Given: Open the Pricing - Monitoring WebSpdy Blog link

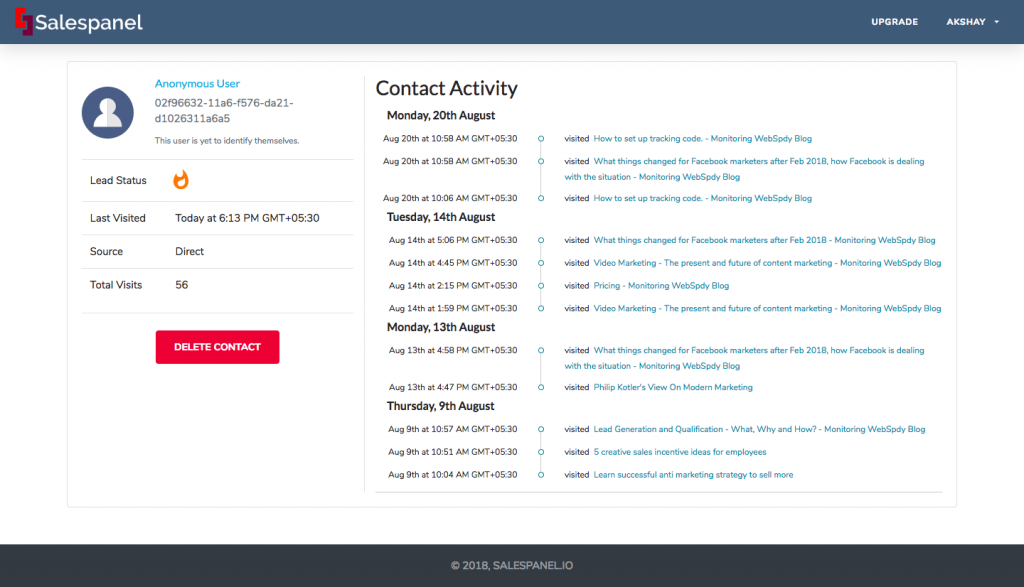Looking at the screenshot, I should (663, 285).
